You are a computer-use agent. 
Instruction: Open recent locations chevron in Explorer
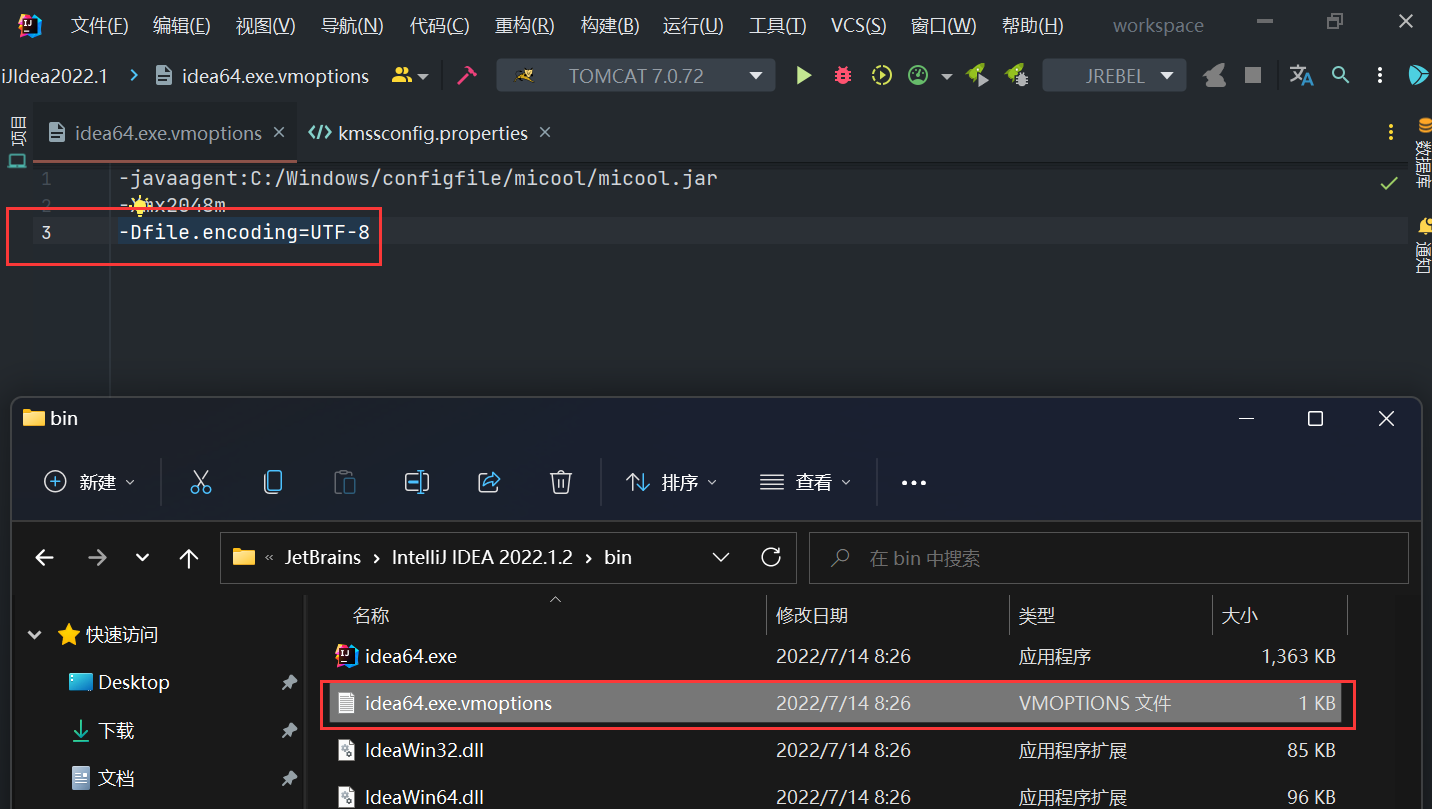pos(142,558)
